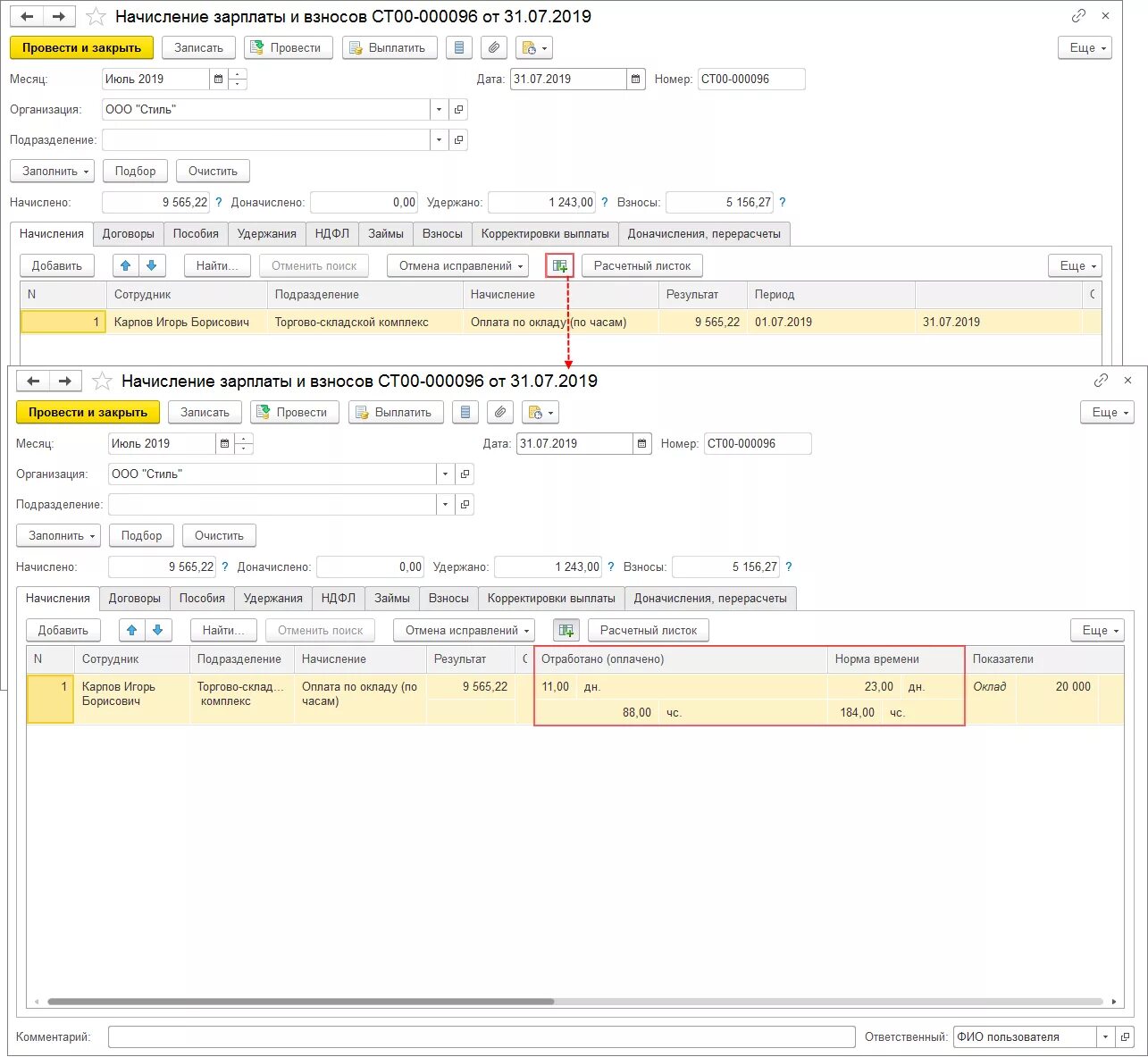This screenshot has width=1148, height=1057.
Task: Click Очистить button in lower window
Action: pyautogui.click(x=219, y=535)
